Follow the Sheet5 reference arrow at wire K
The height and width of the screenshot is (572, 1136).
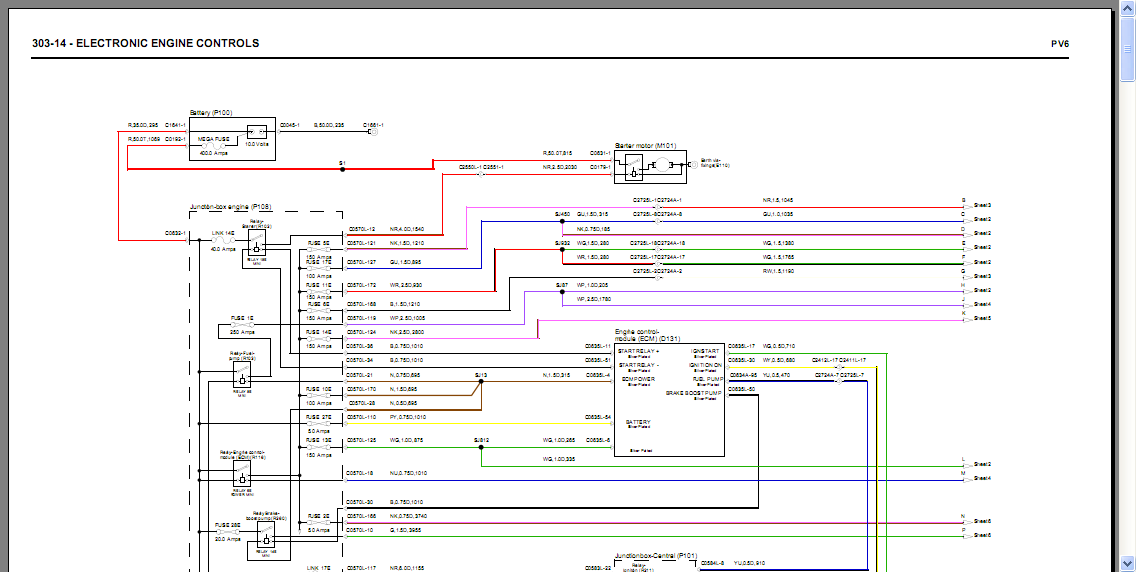pos(968,319)
